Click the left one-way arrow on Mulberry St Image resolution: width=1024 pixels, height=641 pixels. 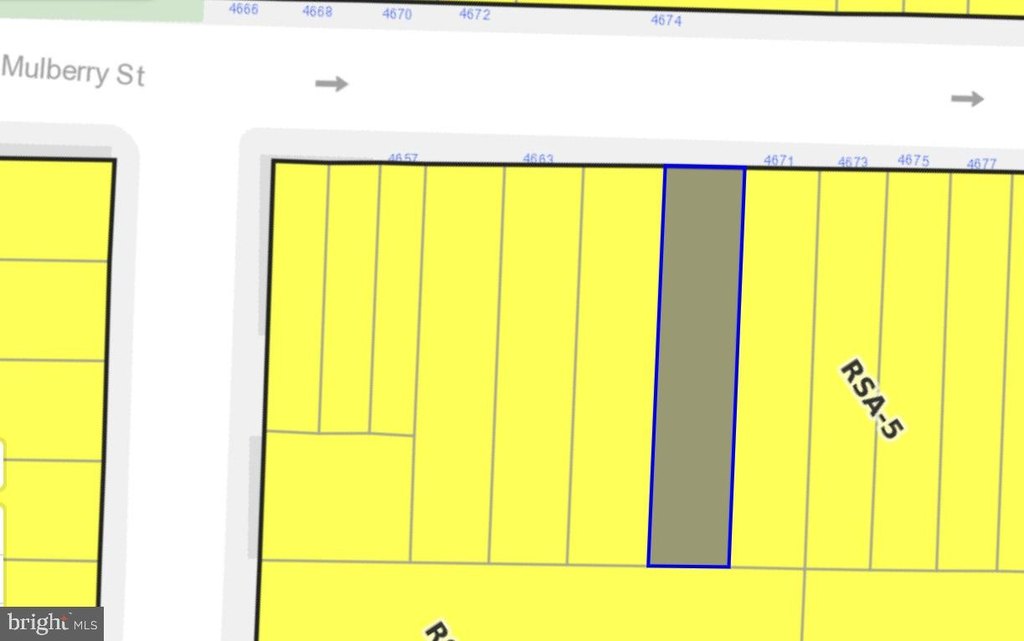pyautogui.click(x=332, y=84)
